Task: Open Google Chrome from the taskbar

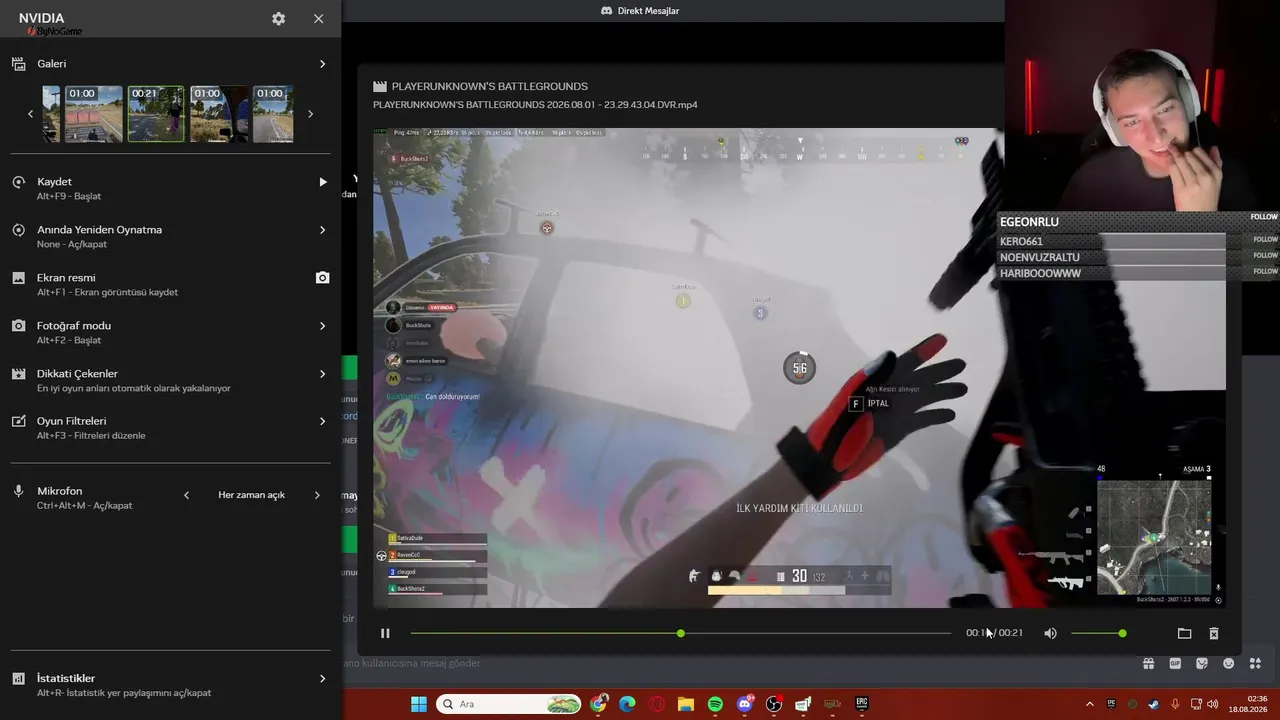Action: 598,704
